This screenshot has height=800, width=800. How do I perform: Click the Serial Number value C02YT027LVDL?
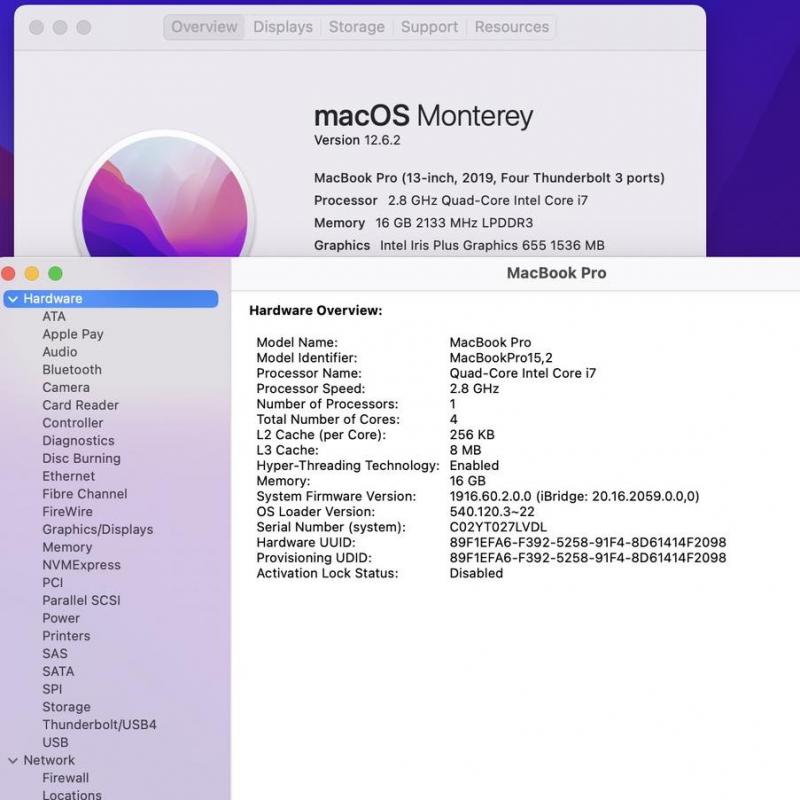pyautogui.click(x=498, y=527)
